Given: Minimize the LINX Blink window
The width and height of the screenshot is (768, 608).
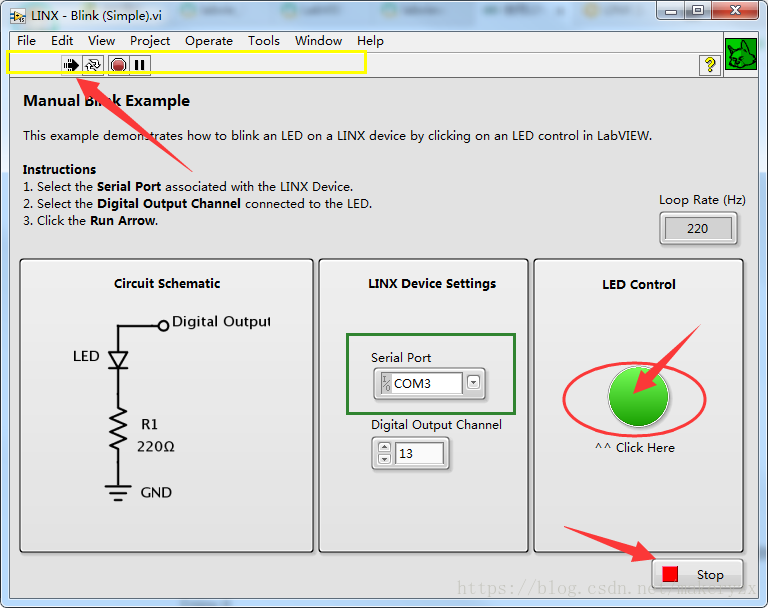Looking at the screenshot, I should [671, 11].
